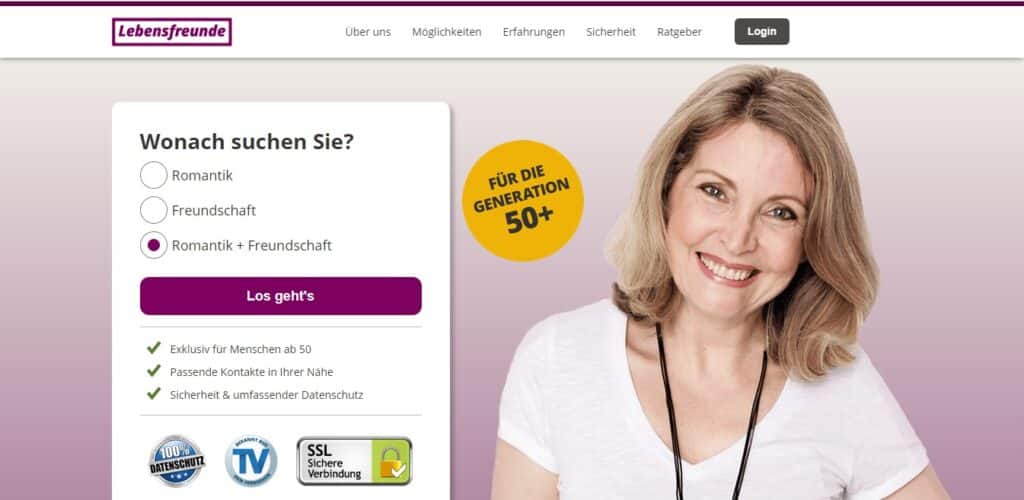1024x500 pixels.
Task: Click the 100% Datenschutz badge
Action: click(x=177, y=461)
